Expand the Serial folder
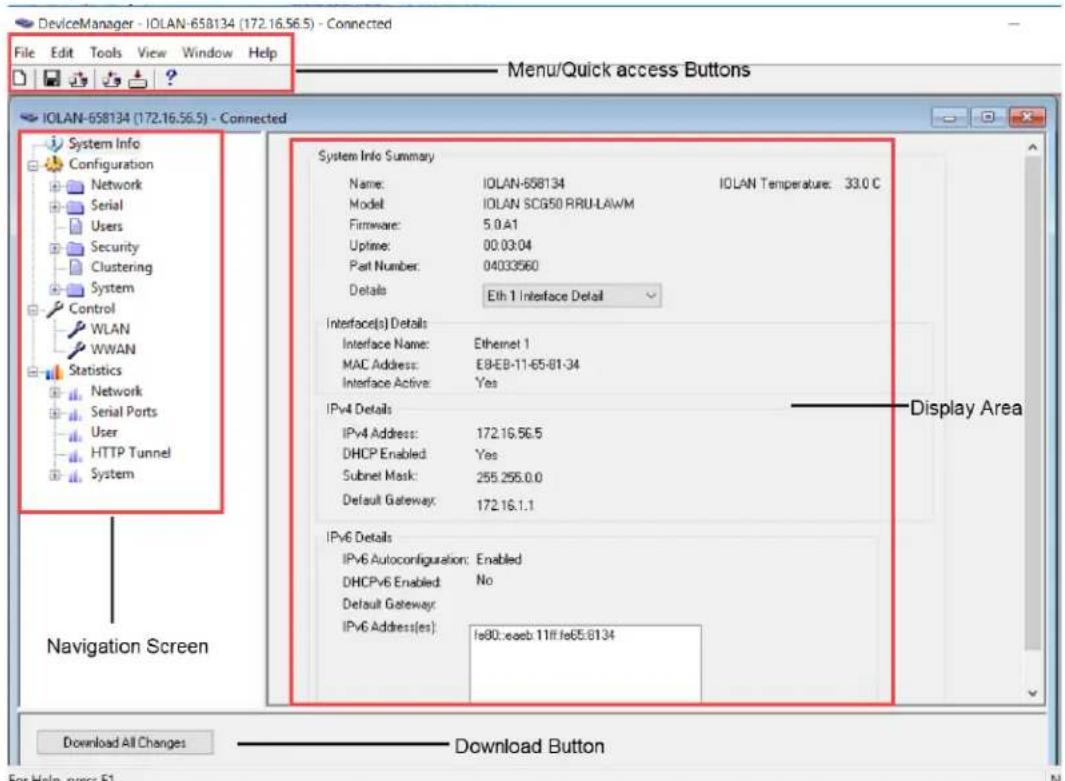1065x781 pixels. click(55, 206)
